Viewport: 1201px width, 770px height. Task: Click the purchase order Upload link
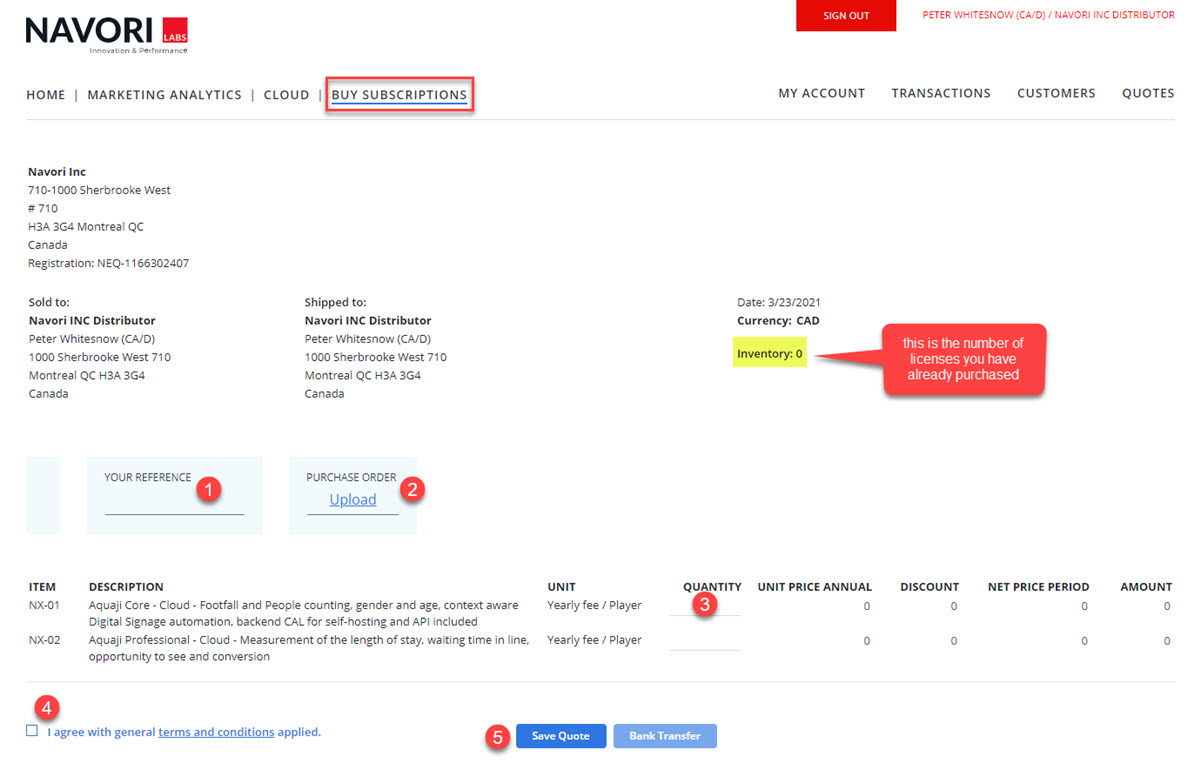click(x=353, y=500)
